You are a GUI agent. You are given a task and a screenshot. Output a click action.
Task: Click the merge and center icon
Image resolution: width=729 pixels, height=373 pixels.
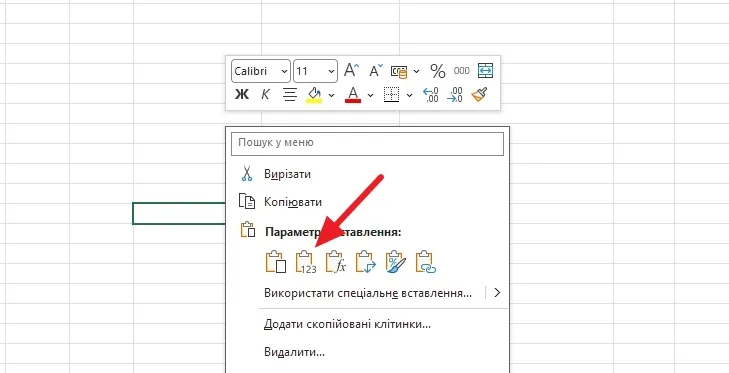tap(485, 71)
